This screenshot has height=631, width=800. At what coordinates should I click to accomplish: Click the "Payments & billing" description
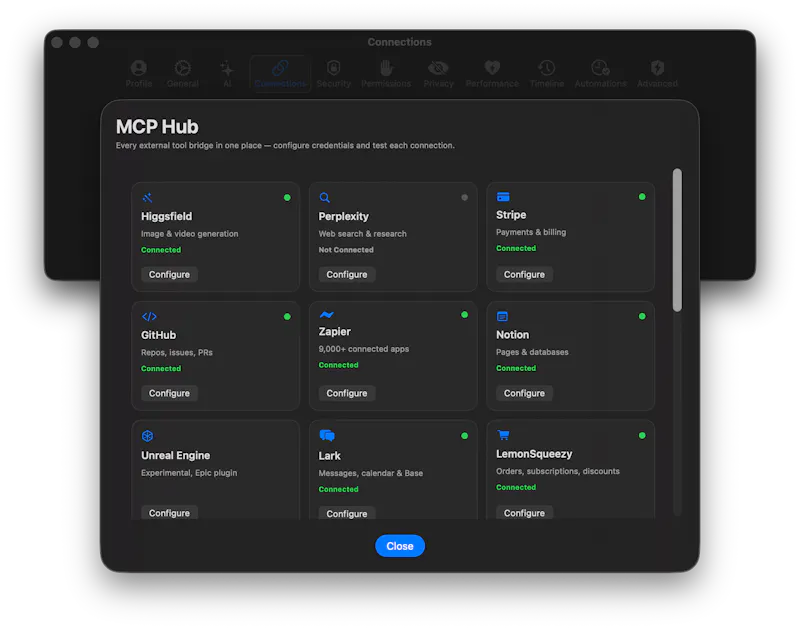[x=531, y=232]
